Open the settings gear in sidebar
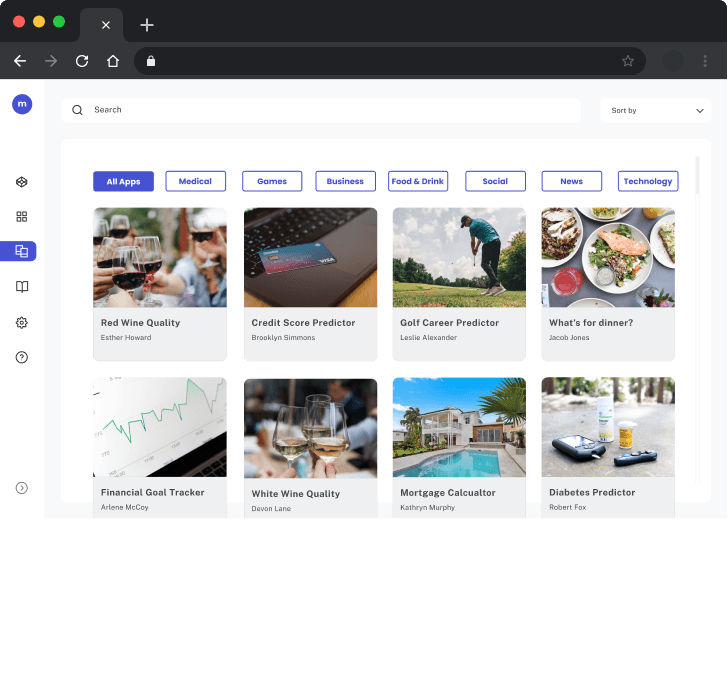The width and height of the screenshot is (728, 700). pos(22,322)
